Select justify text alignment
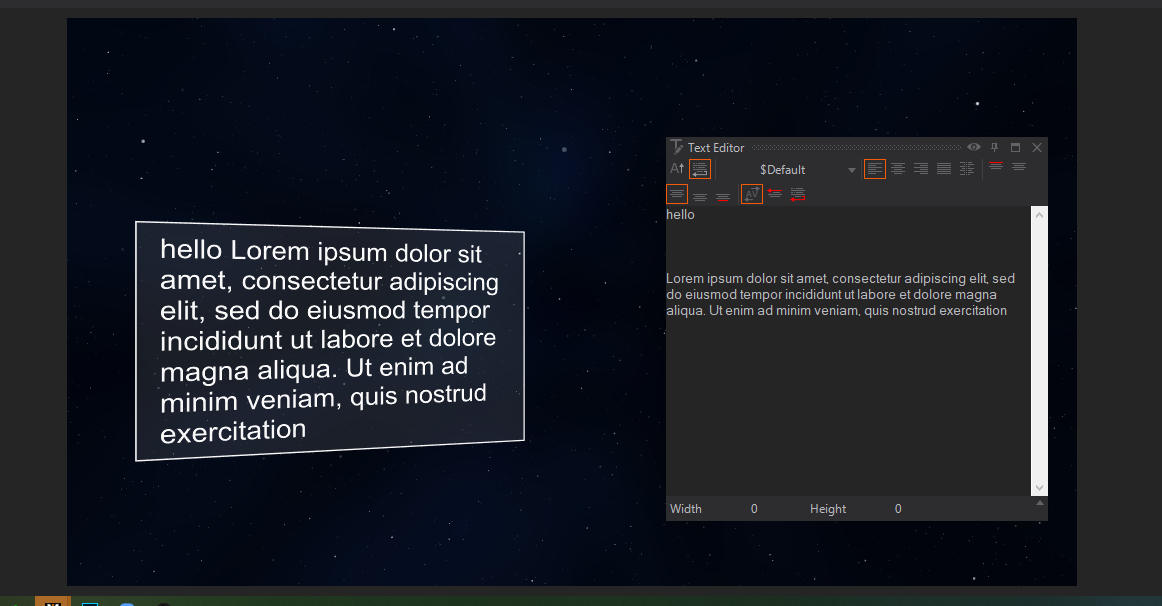Viewport: 1162px width, 606px height. (x=944, y=169)
